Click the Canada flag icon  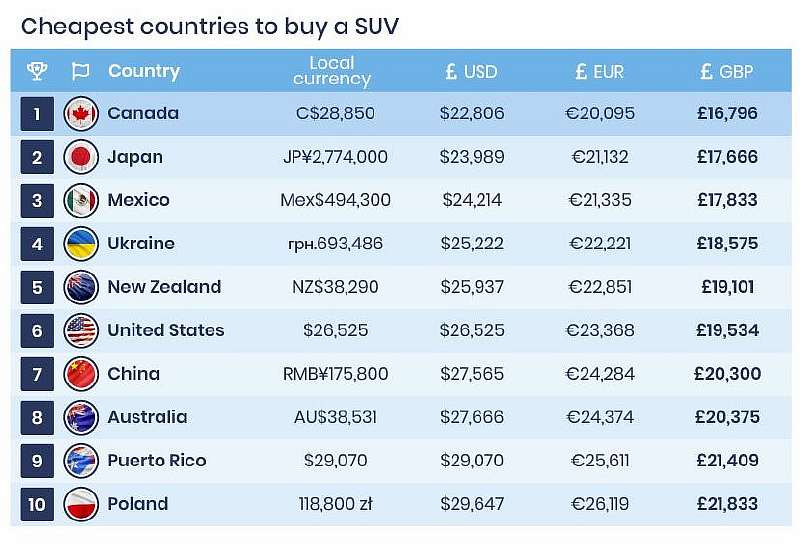pos(80,114)
